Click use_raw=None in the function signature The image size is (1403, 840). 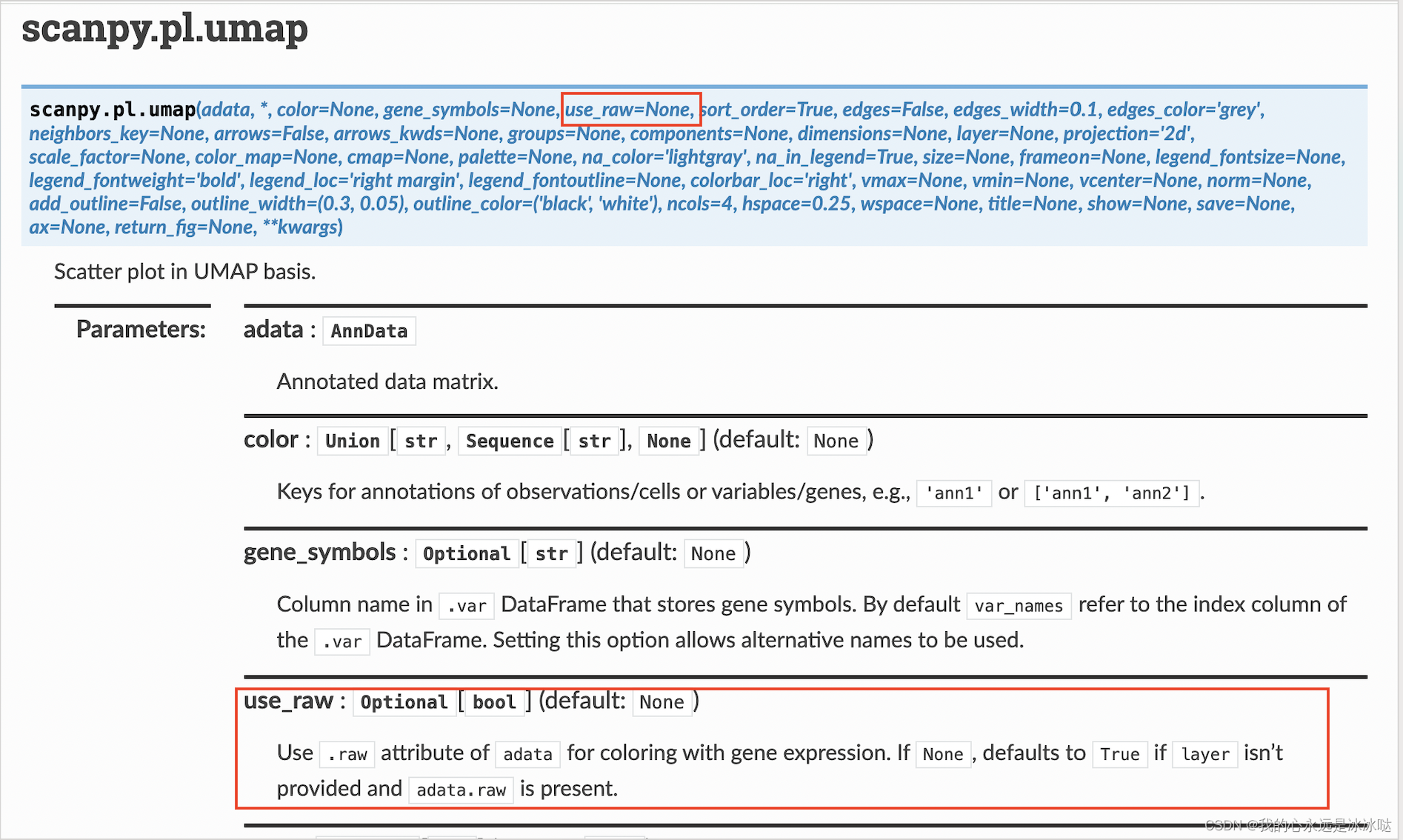[x=628, y=110]
